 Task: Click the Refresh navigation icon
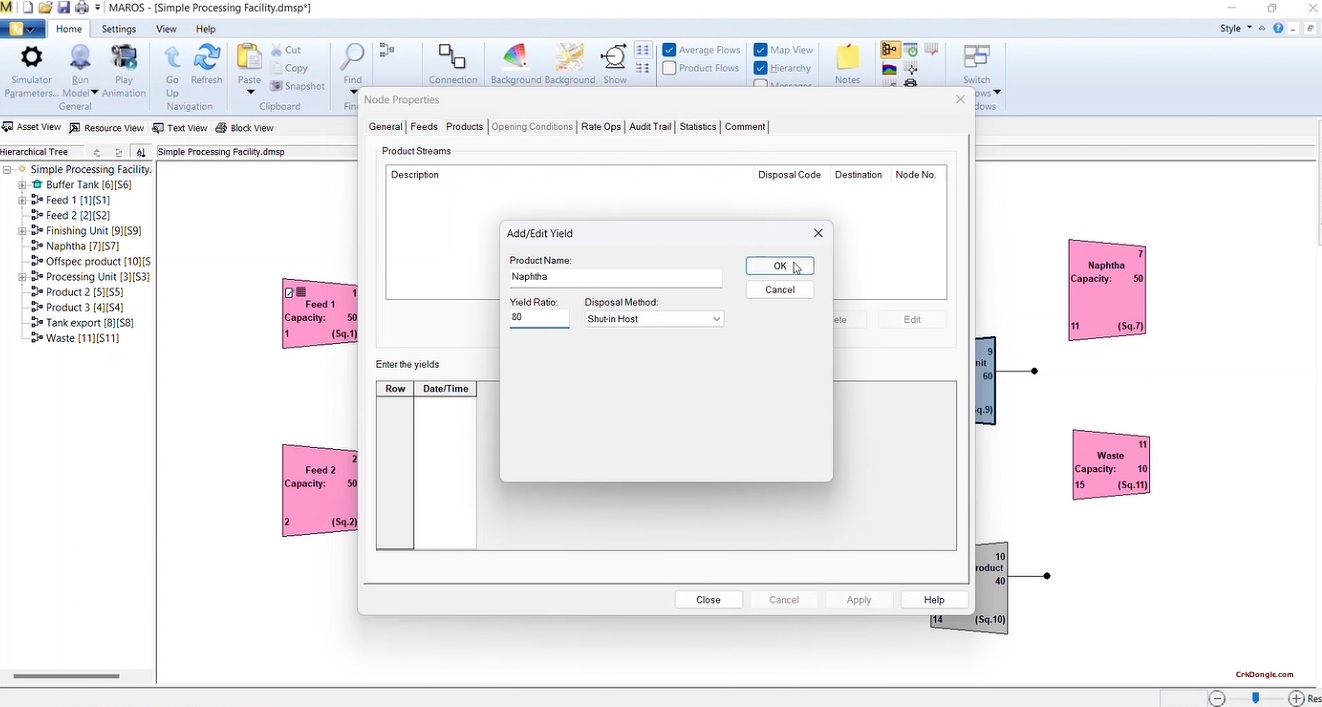pyautogui.click(x=207, y=57)
